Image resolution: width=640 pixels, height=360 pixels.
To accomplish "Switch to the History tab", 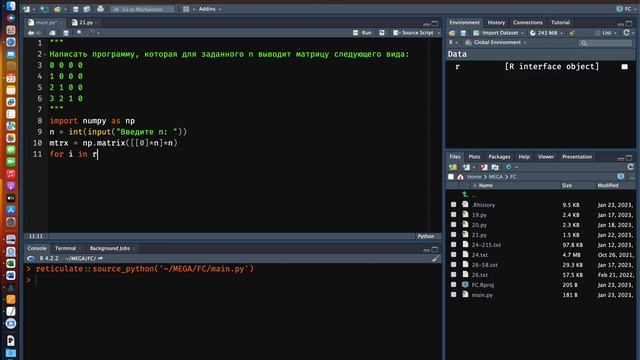I will (496, 22).
